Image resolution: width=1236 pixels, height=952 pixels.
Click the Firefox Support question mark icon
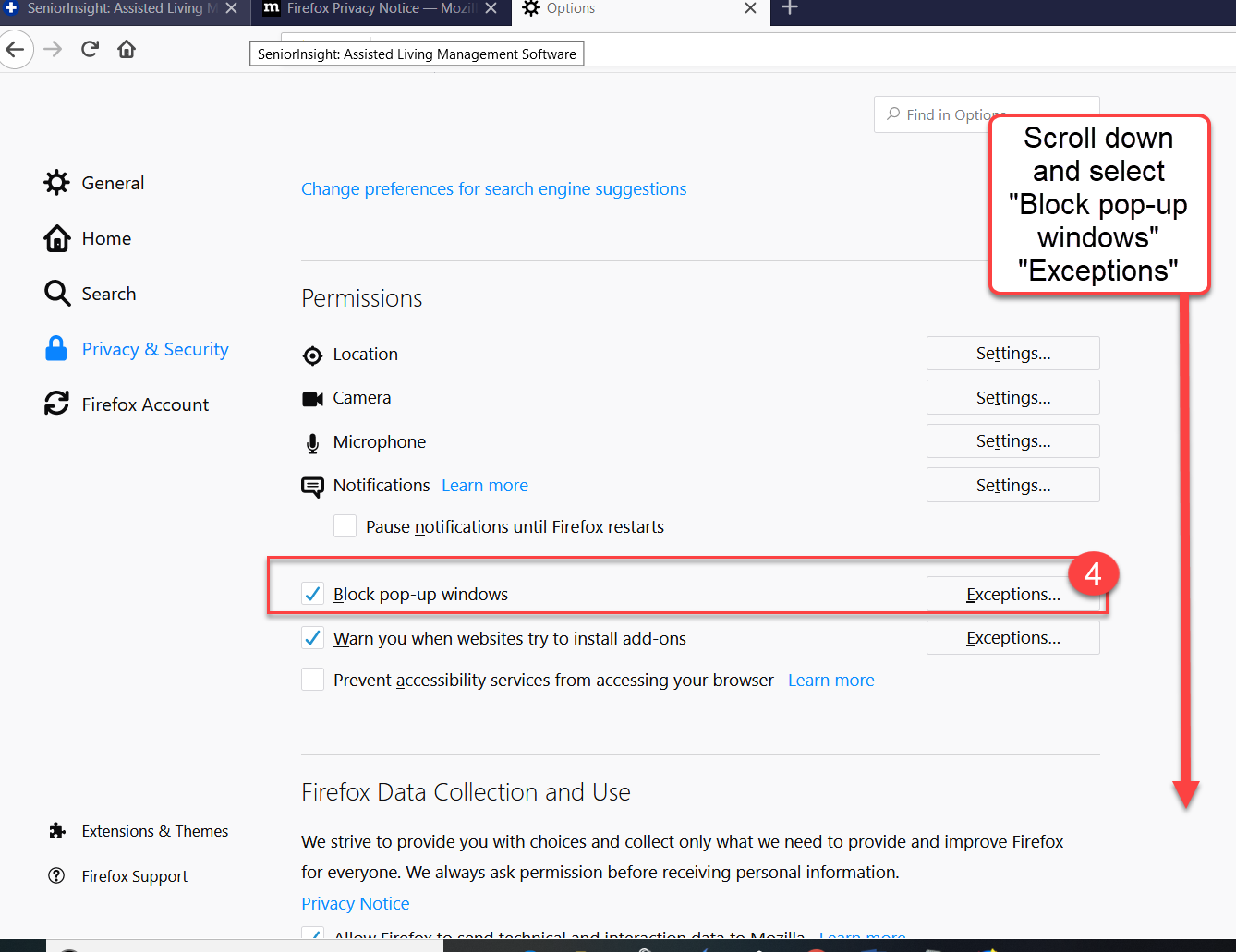coord(56,875)
